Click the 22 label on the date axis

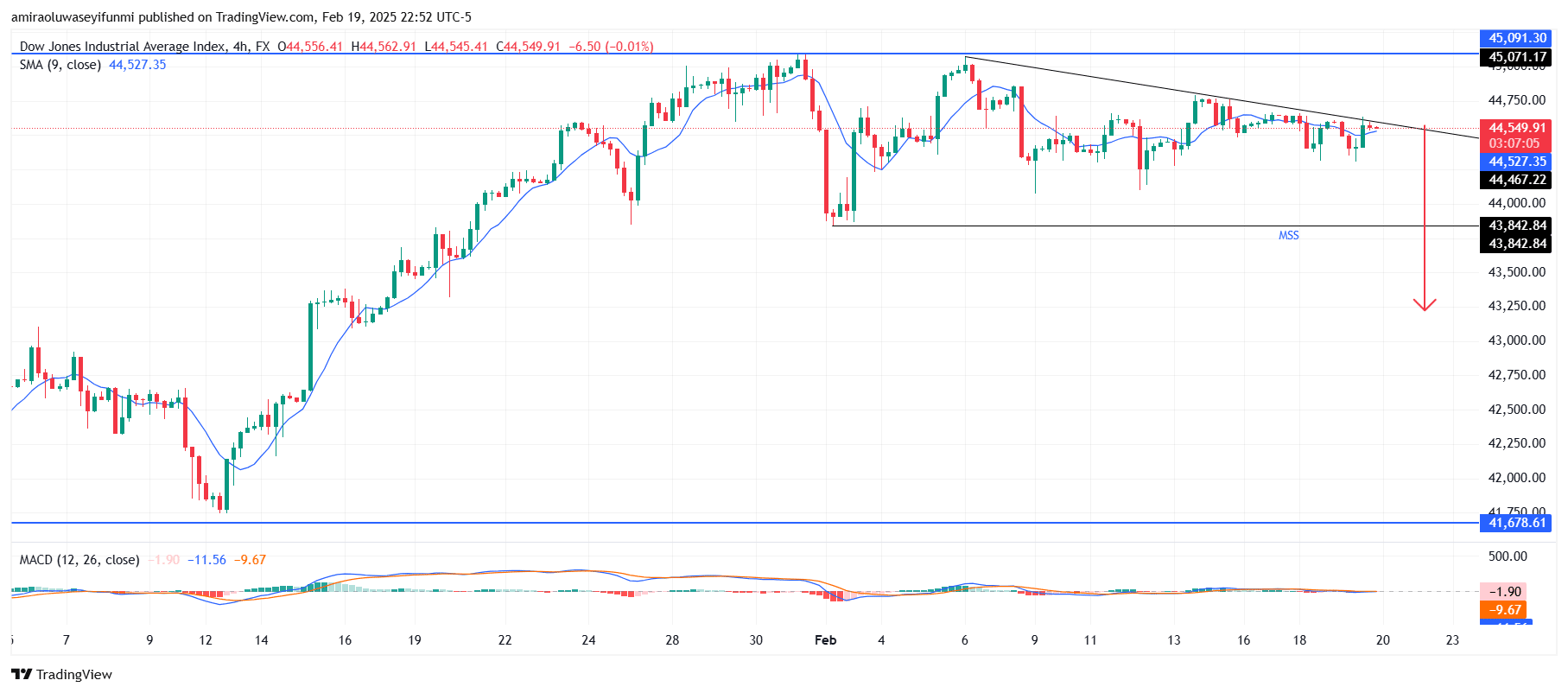(x=505, y=640)
